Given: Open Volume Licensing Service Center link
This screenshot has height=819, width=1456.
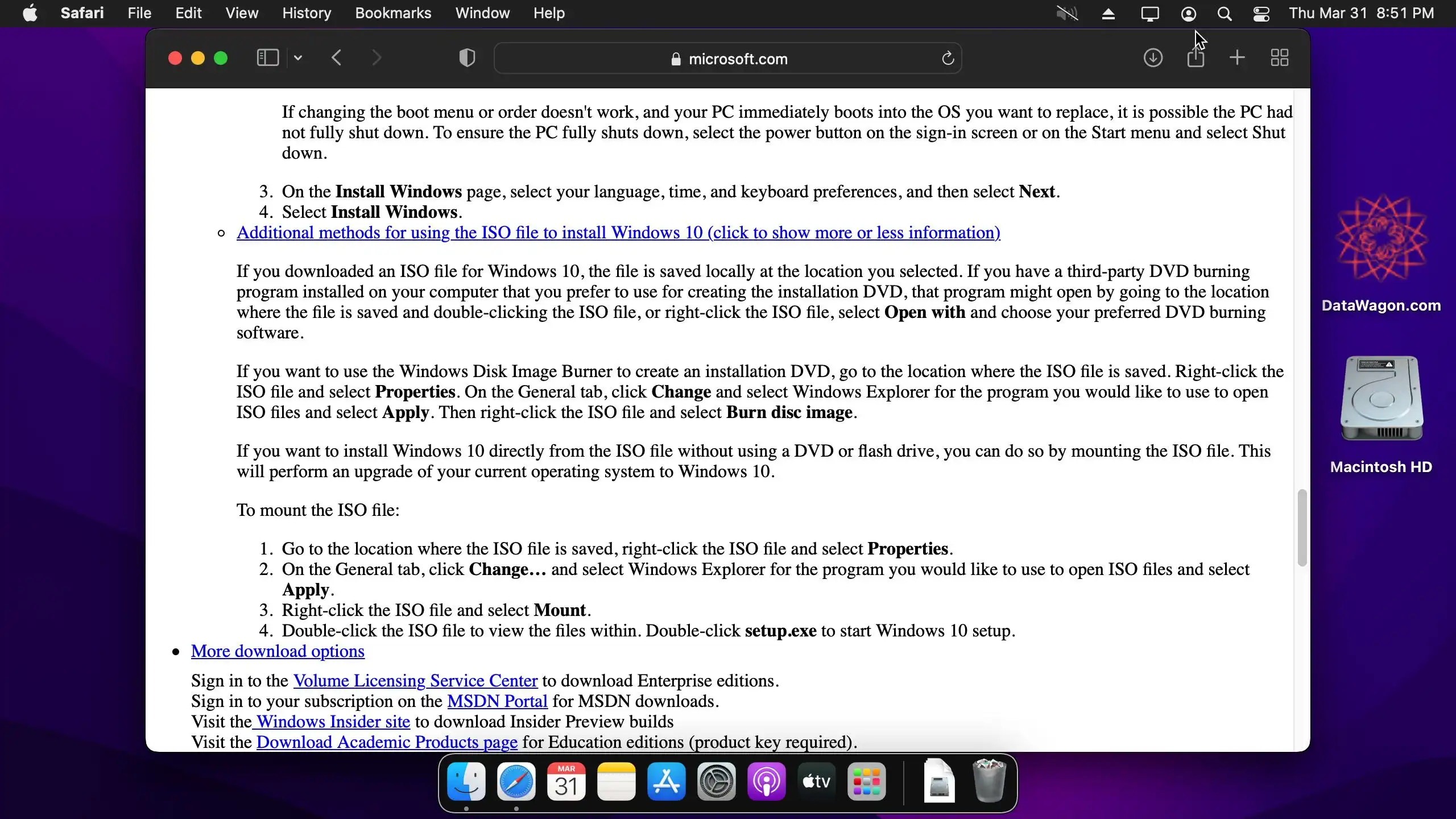Looking at the screenshot, I should 415,681.
